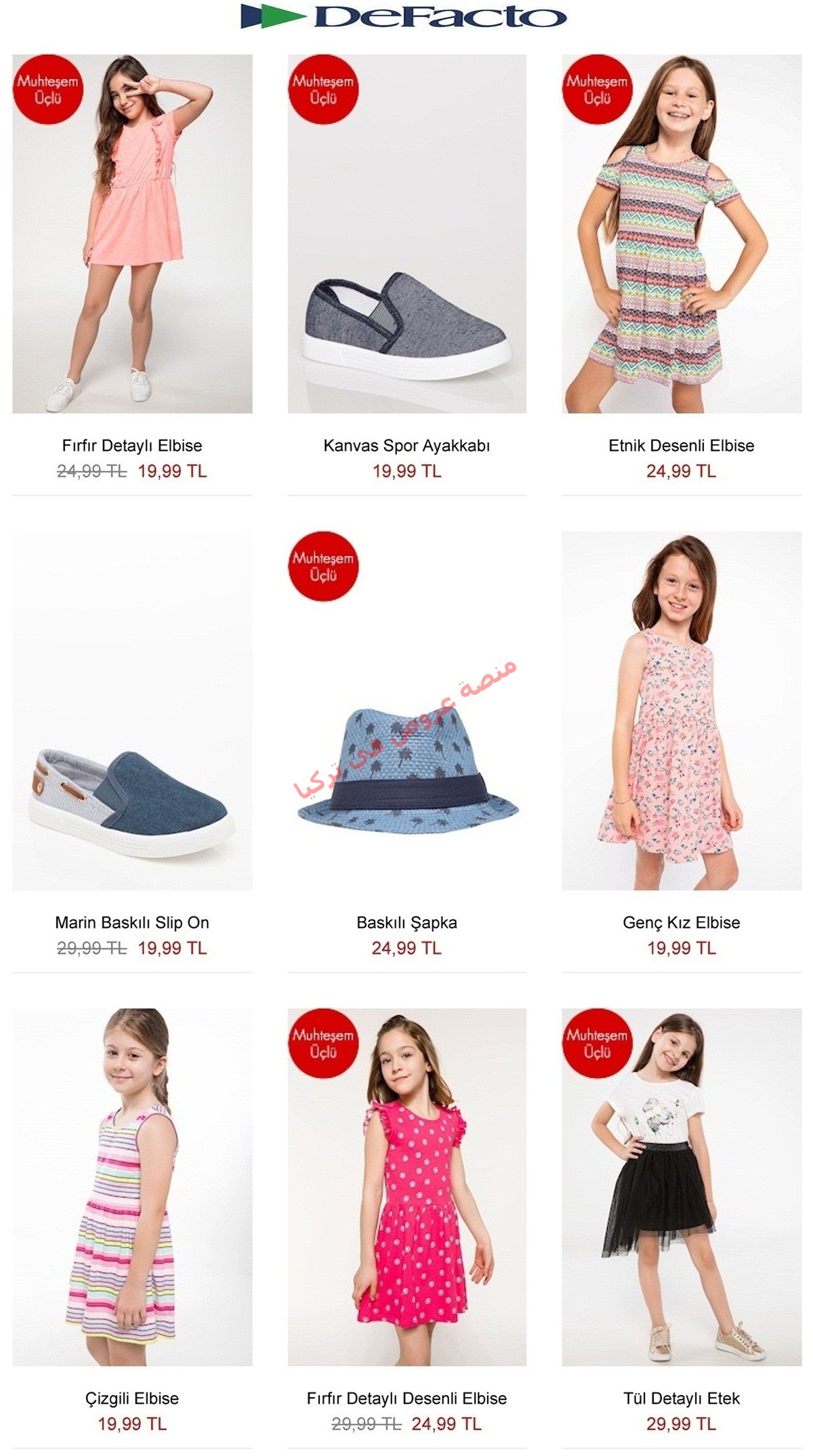Click the Fırfır Detaylı Desenli Elbise title

pos(406,1398)
